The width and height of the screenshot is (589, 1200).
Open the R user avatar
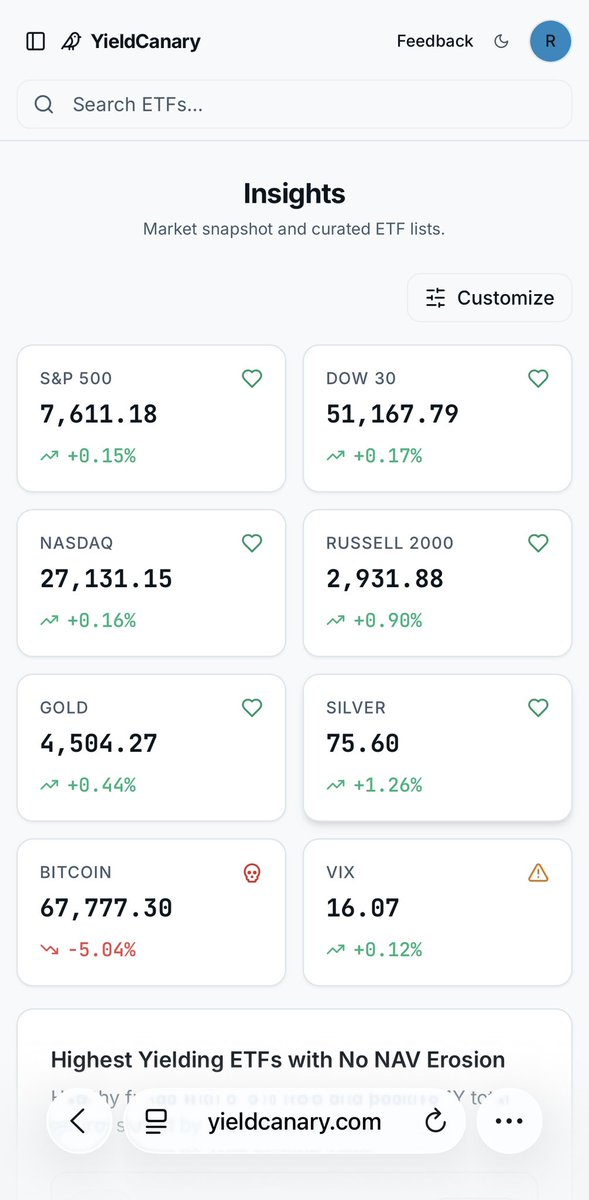(x=550, y=41)
